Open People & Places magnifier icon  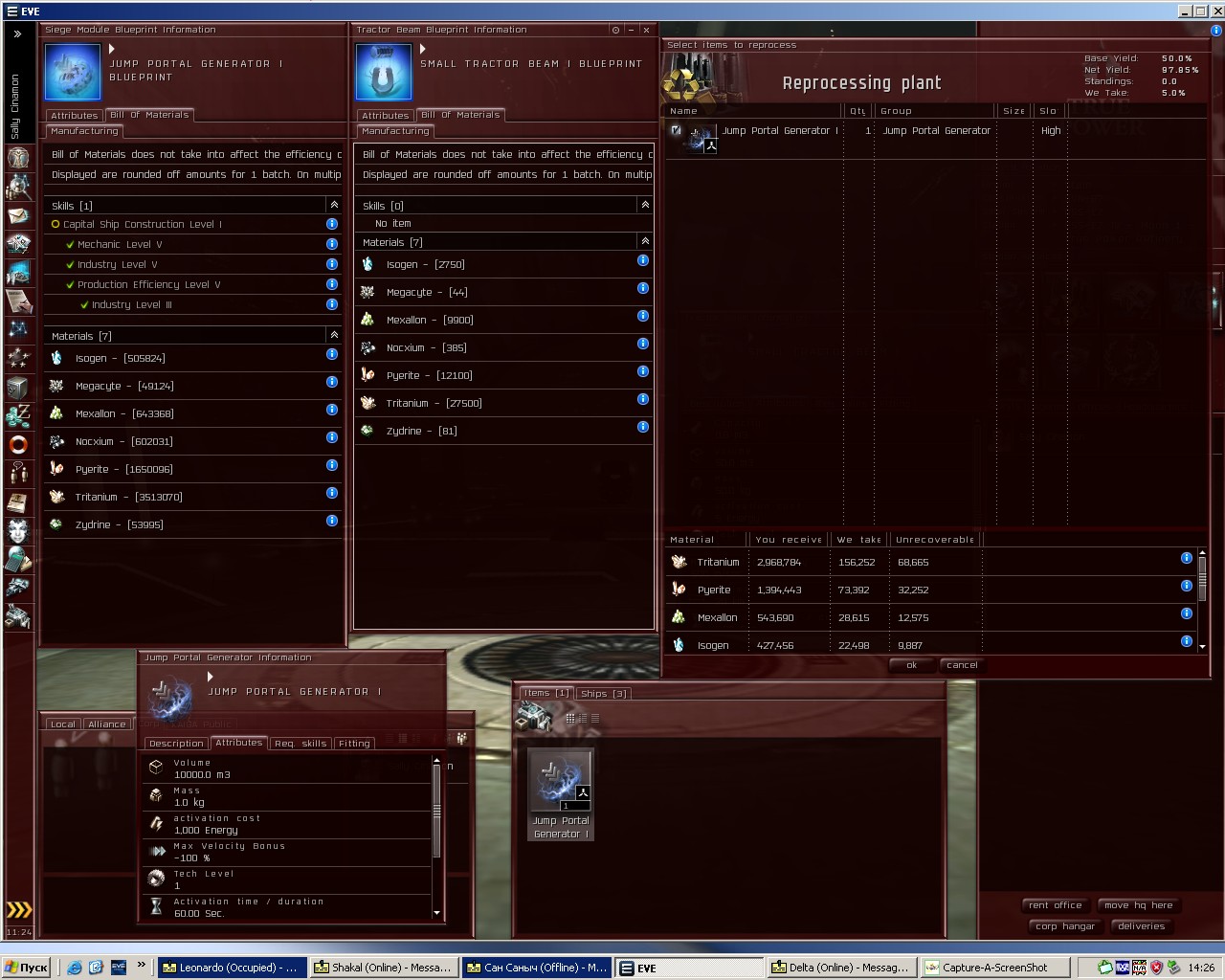pyautogui.click(x=18, y=187)
